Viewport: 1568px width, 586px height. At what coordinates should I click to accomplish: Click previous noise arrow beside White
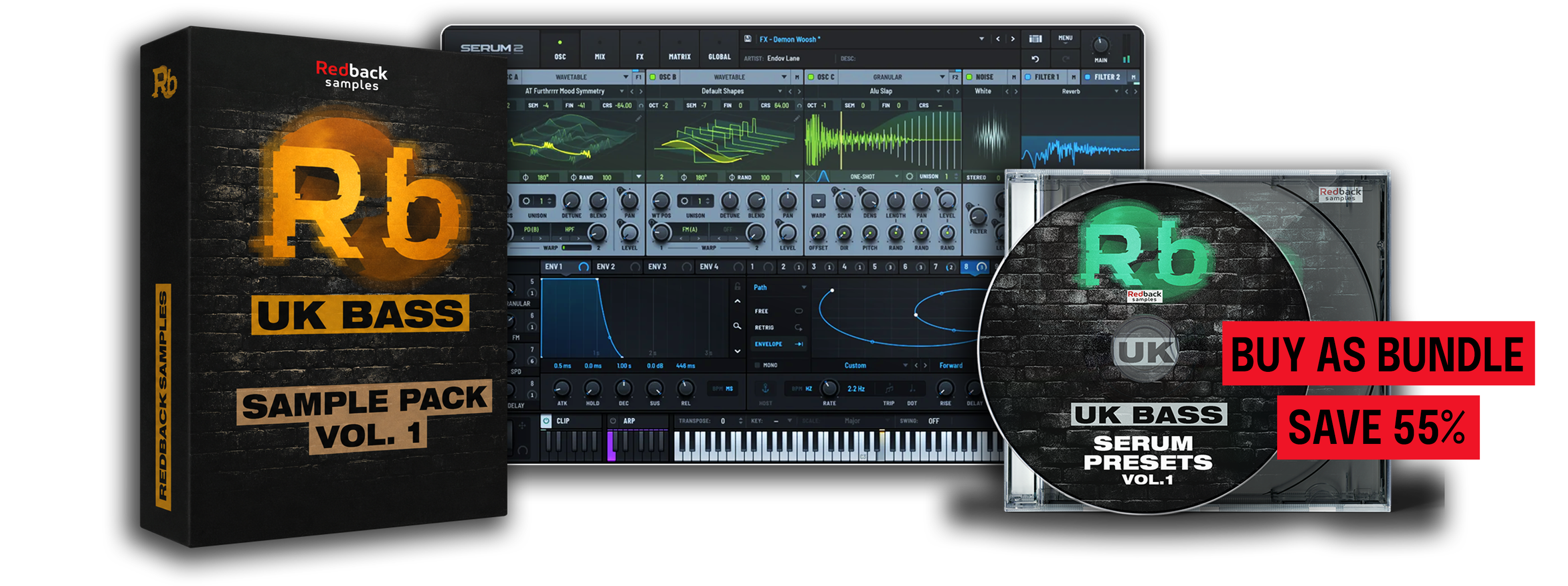point(1007,91)
